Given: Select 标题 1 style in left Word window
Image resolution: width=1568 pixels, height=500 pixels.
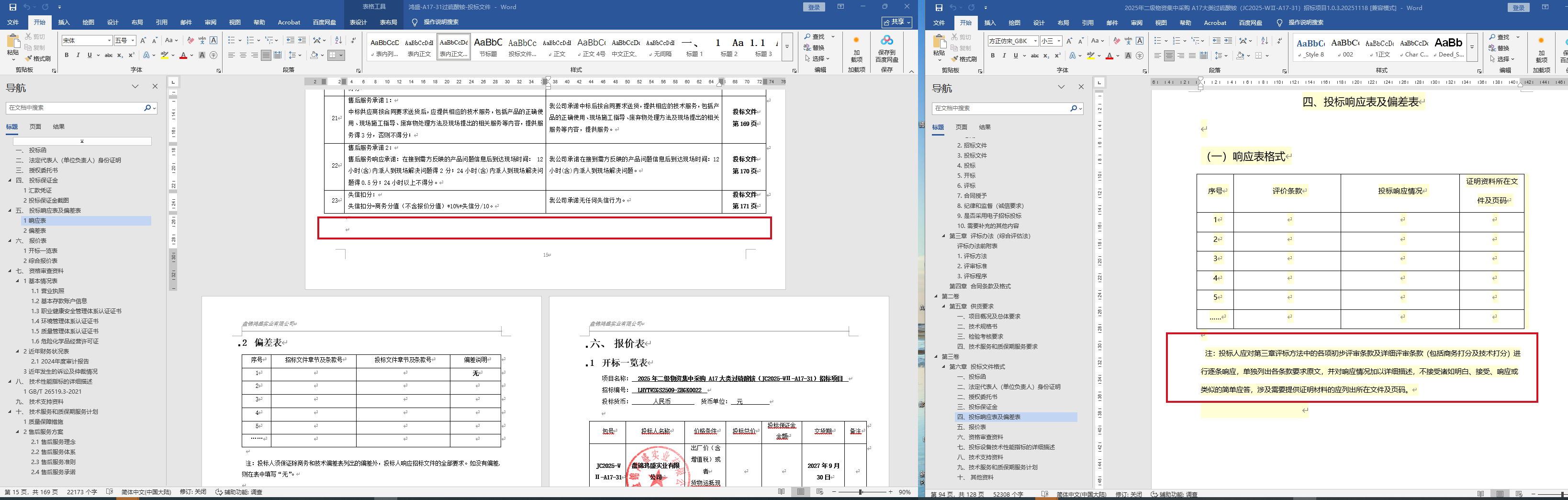Looking at the screenshot, I should click(x=694, y=46).
